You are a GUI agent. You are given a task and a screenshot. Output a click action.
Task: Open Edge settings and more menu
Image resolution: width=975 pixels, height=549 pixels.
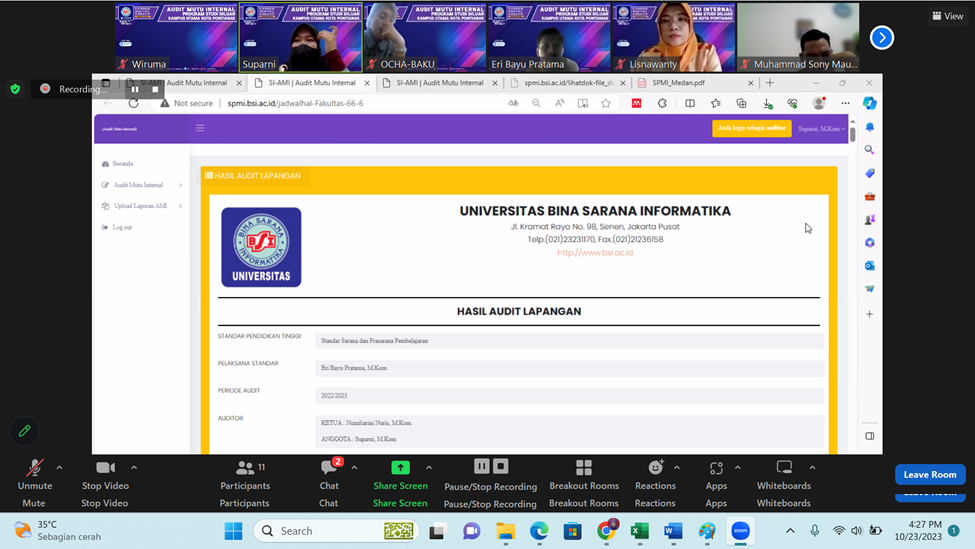(x=845, y=103)
